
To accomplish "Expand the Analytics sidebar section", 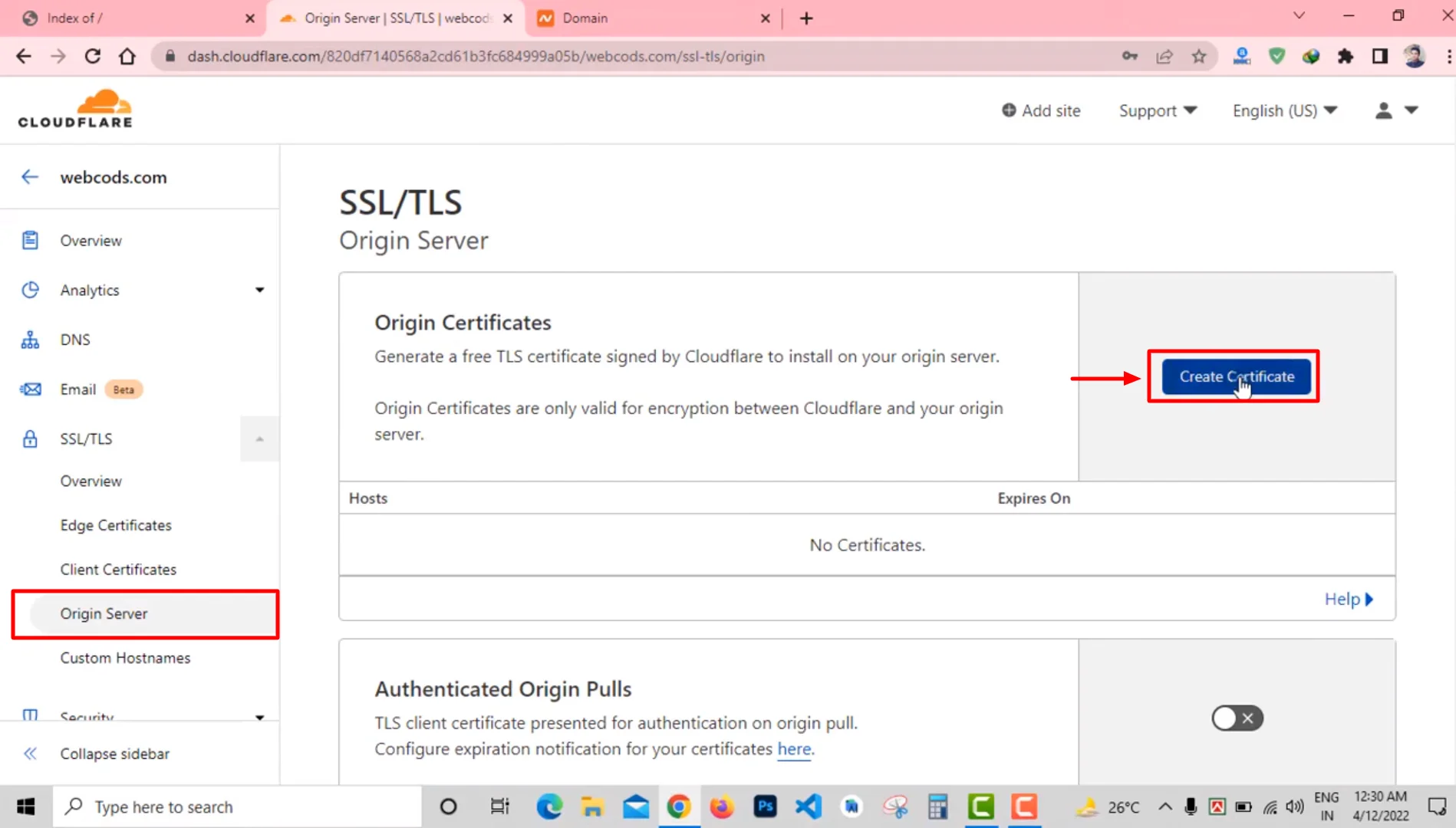I will 259,290.
